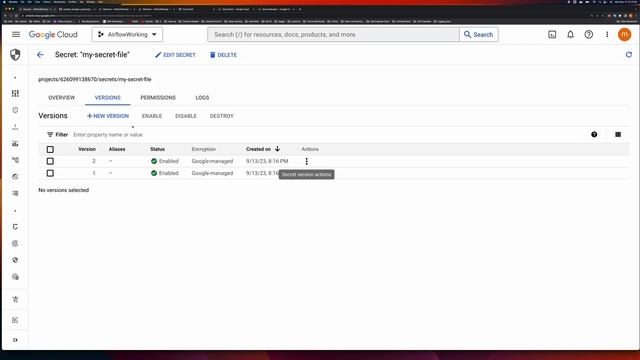Click the Enable versions button
Viewport: 640px width, 360px height.
[x=152, y=116]
